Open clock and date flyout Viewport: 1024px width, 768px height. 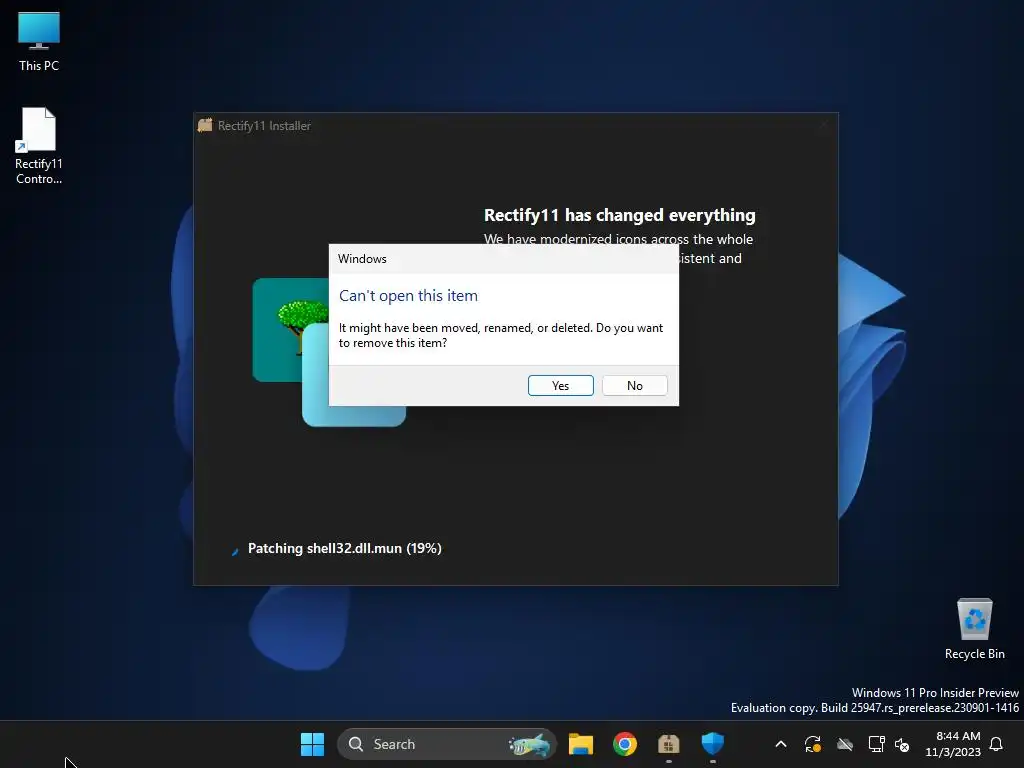point(953,744)
